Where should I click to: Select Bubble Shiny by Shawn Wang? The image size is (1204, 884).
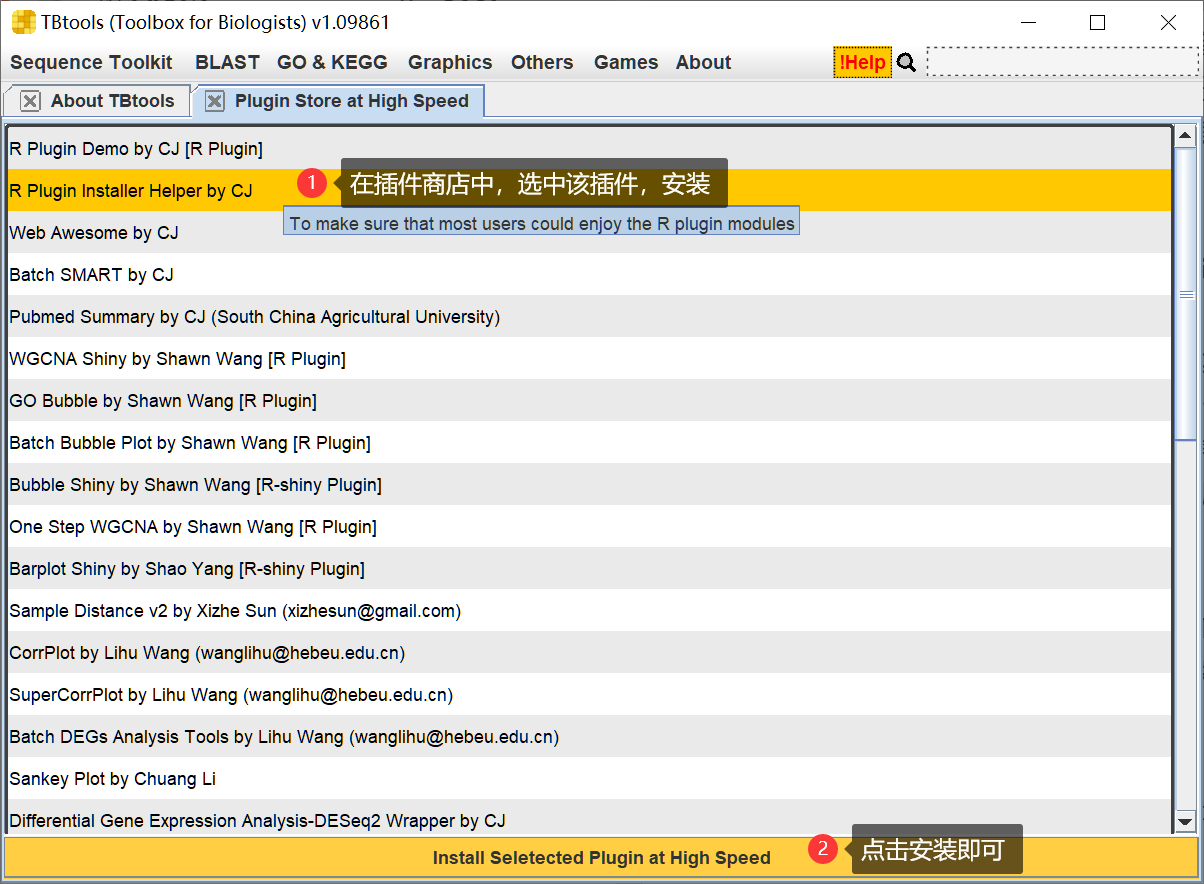(x=589, y=484)
